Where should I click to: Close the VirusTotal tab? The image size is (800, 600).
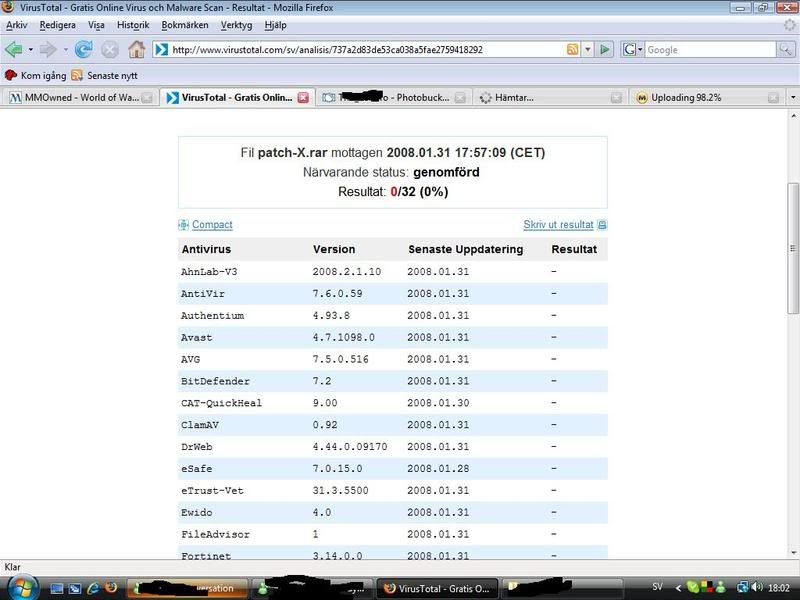tap(303, 97)
